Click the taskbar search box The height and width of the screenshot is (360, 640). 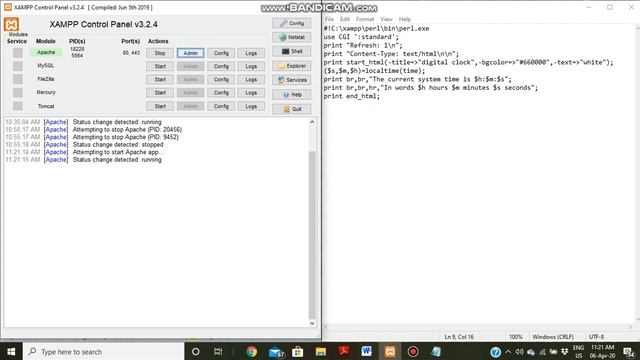(104, 351)
